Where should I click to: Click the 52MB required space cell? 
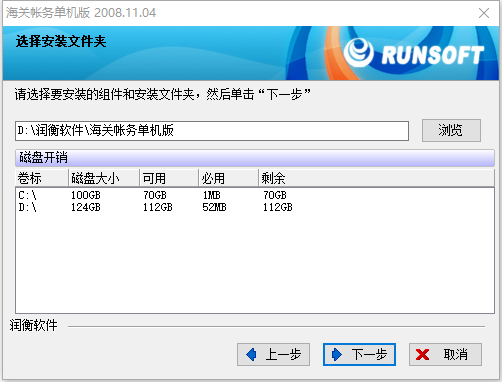214,207
